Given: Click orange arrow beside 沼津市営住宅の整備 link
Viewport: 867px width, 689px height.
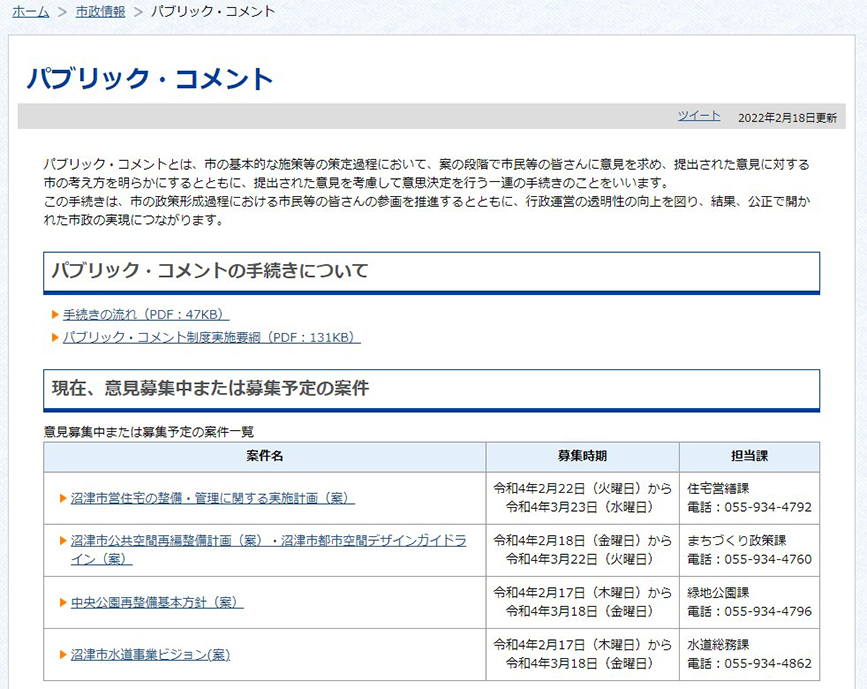Looking at the screenshot, I should pos(63,498).
